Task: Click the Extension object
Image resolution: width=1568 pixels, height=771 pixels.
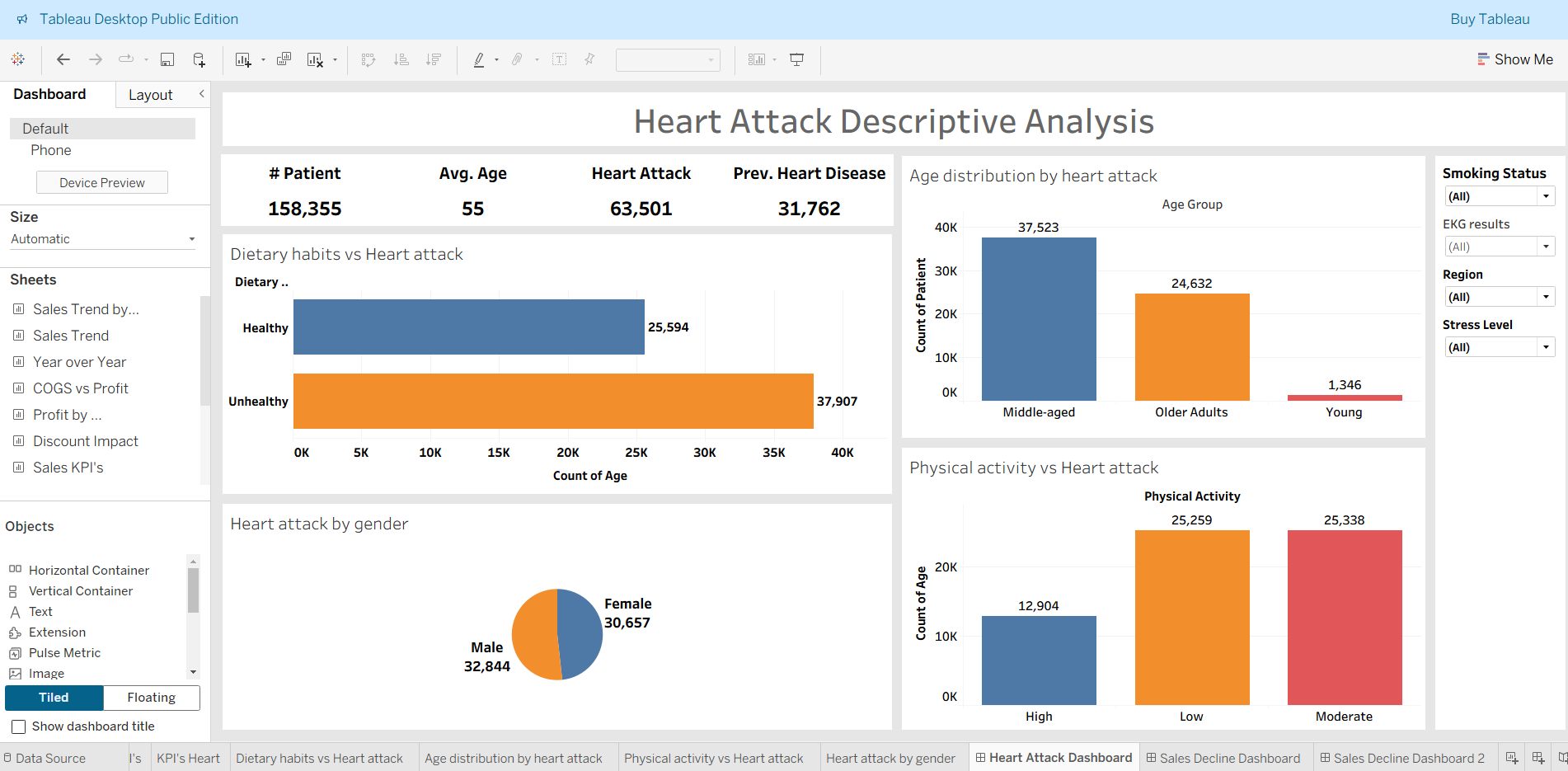Action: coord(57,632)
